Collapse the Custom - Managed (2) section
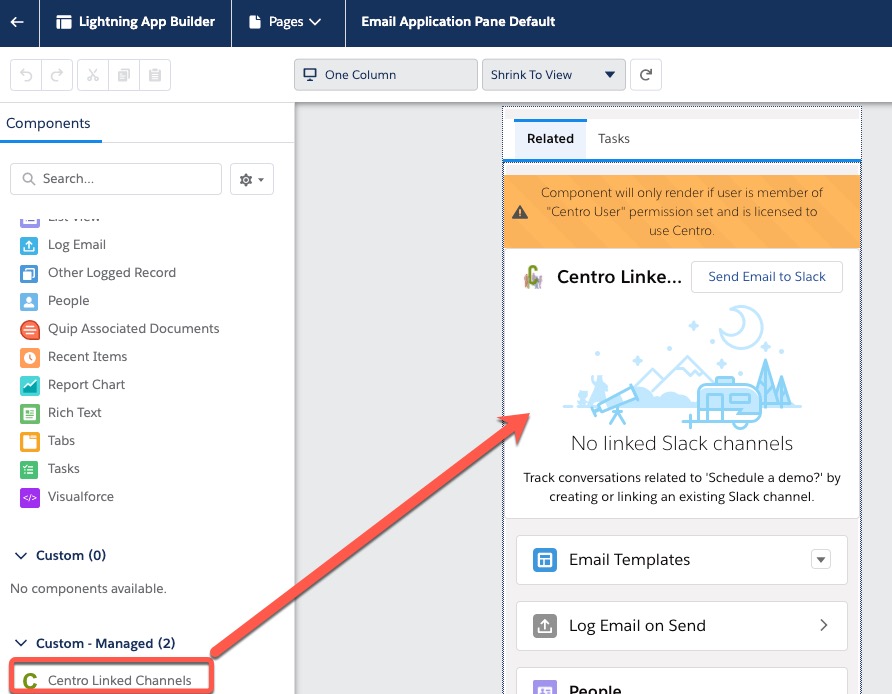The image size is (892, 694). pyautogui.click(x=21, y=643)
